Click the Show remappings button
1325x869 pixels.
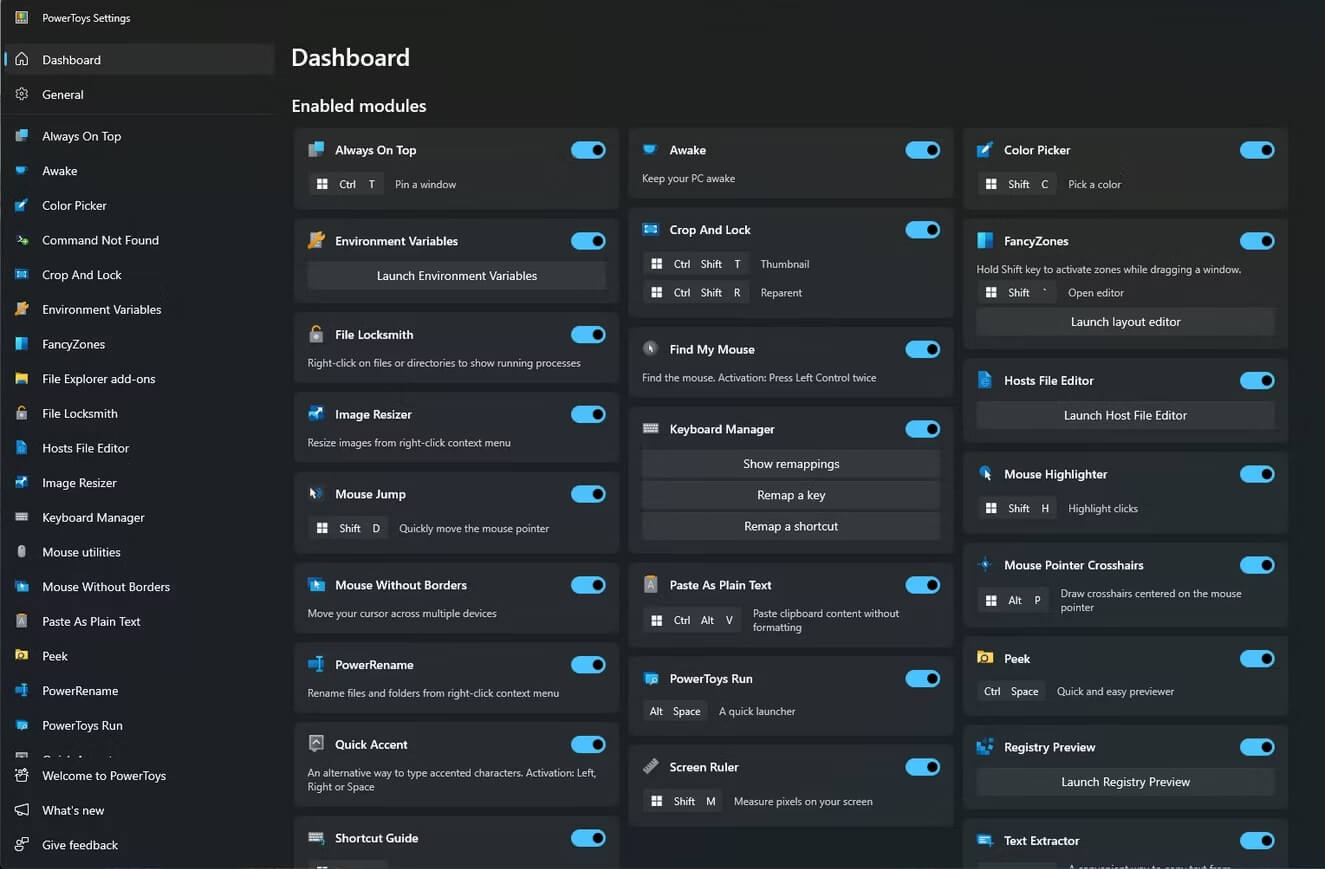tap(791, 464)
